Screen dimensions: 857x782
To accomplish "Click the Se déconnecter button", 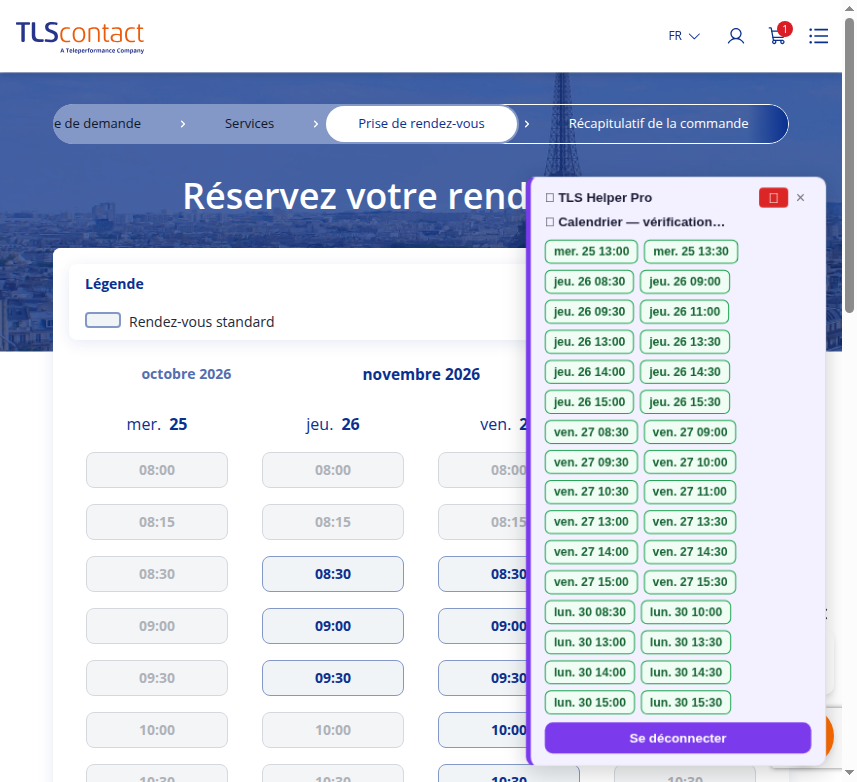I will pos(678,738).
